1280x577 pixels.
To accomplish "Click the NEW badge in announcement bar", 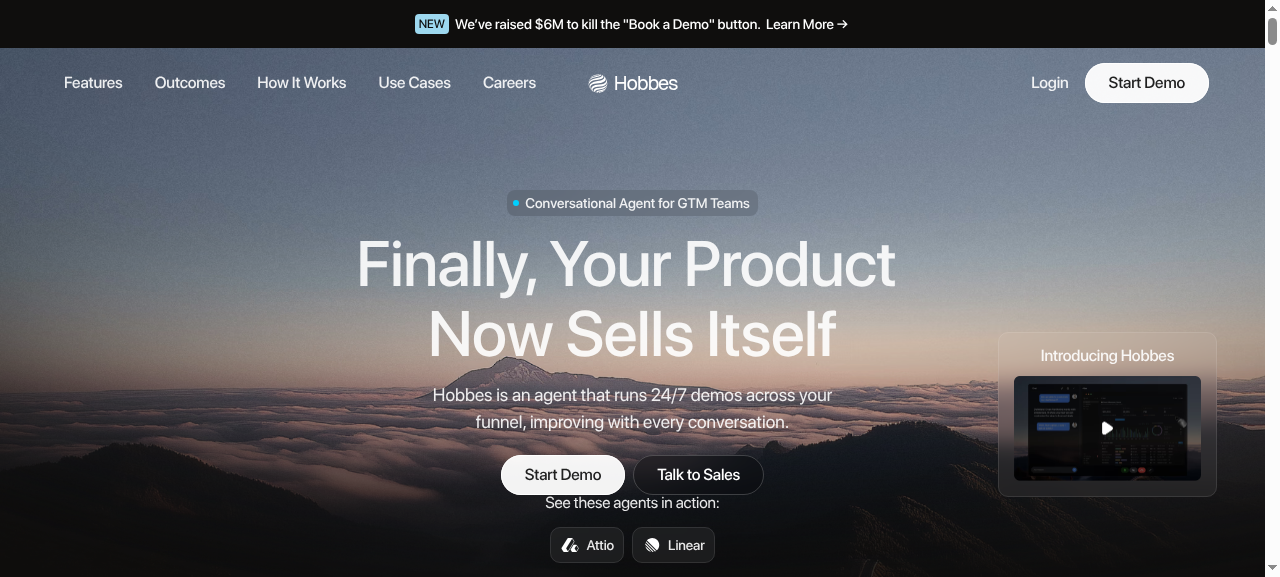I will tap(432, 24).
